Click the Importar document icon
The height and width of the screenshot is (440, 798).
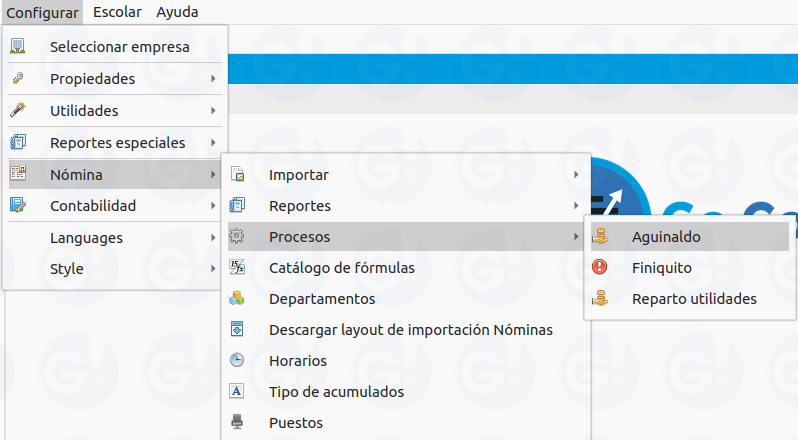[237, 175]
